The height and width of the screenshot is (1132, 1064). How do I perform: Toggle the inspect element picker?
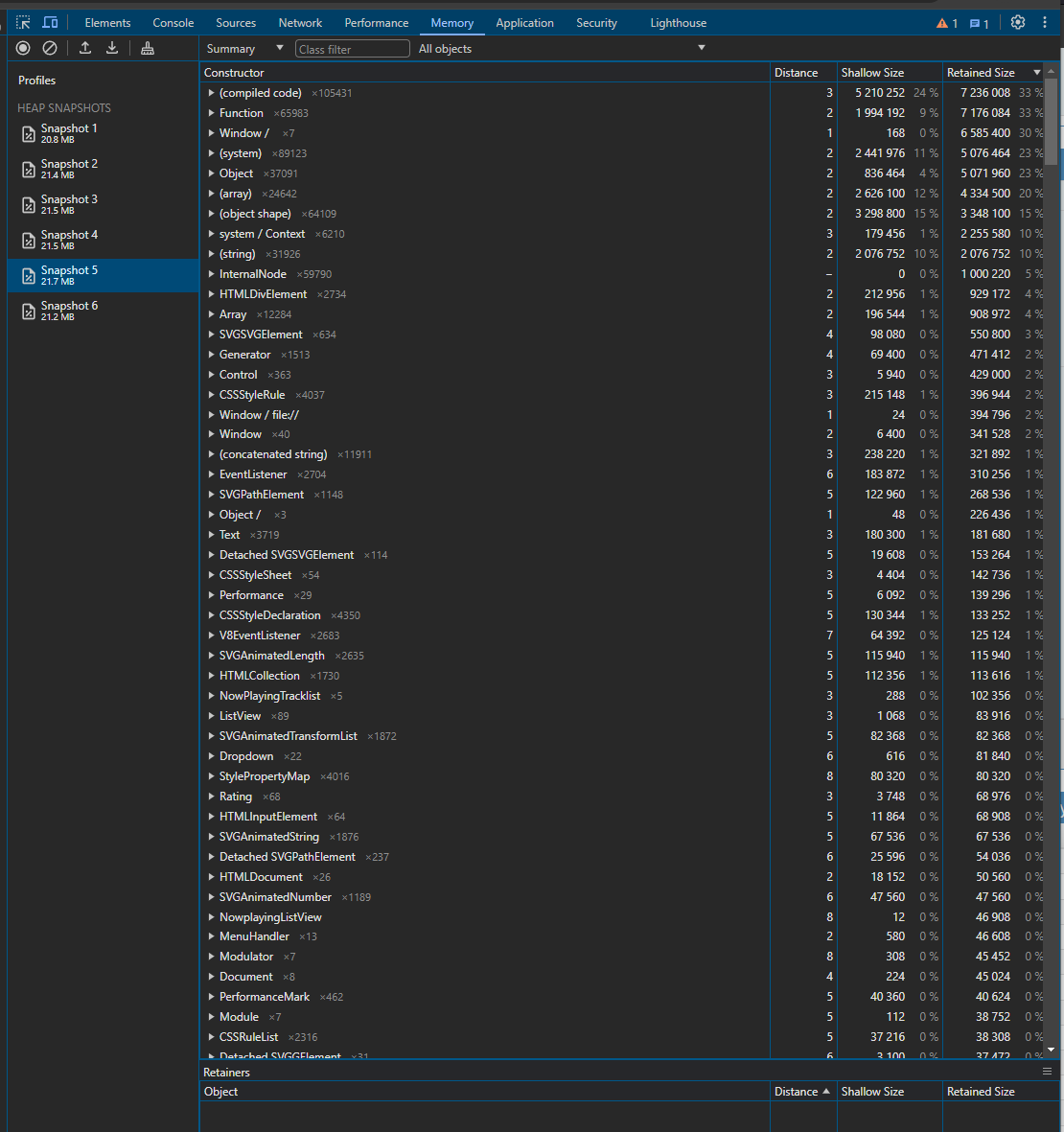coord(23,22)
